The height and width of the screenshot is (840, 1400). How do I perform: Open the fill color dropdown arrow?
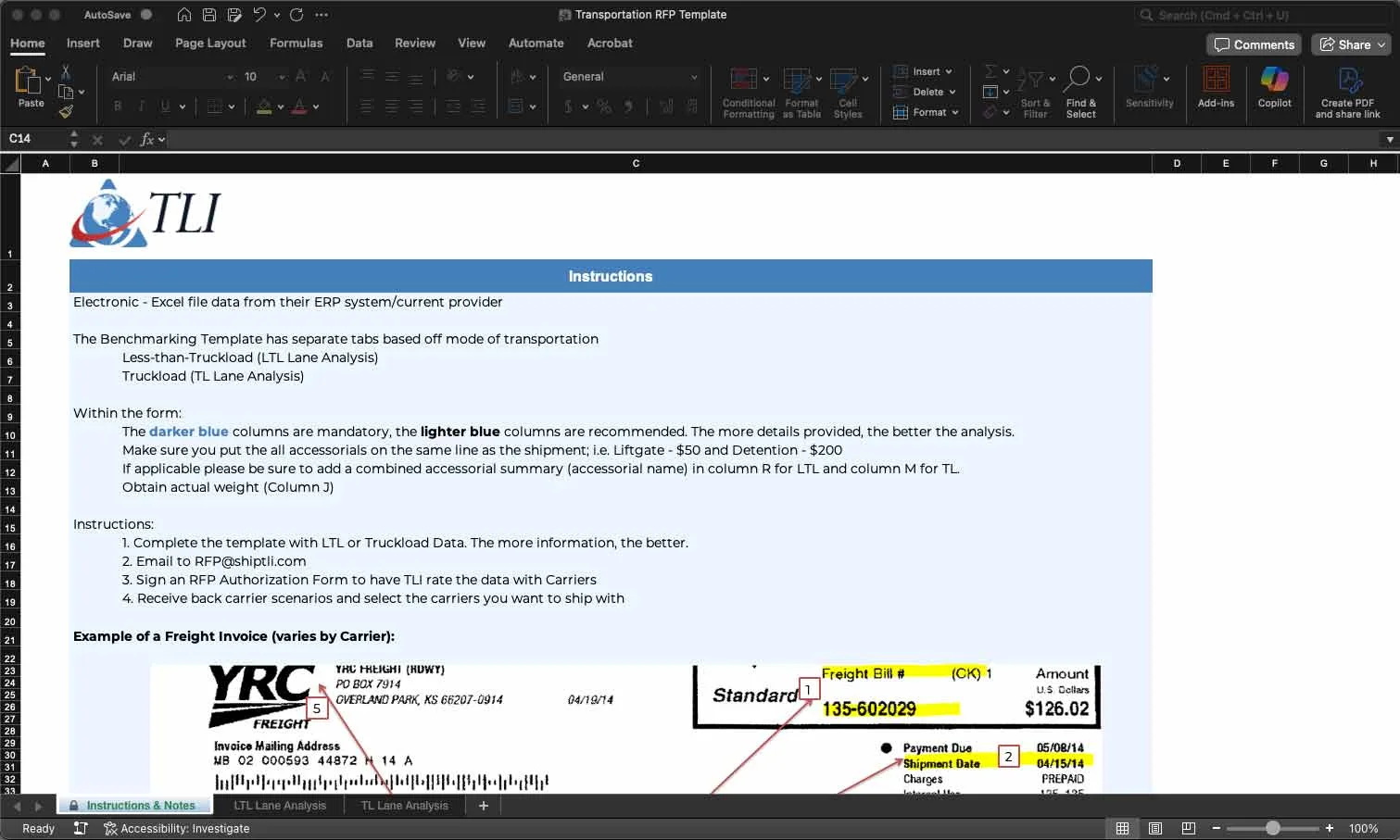278,107
